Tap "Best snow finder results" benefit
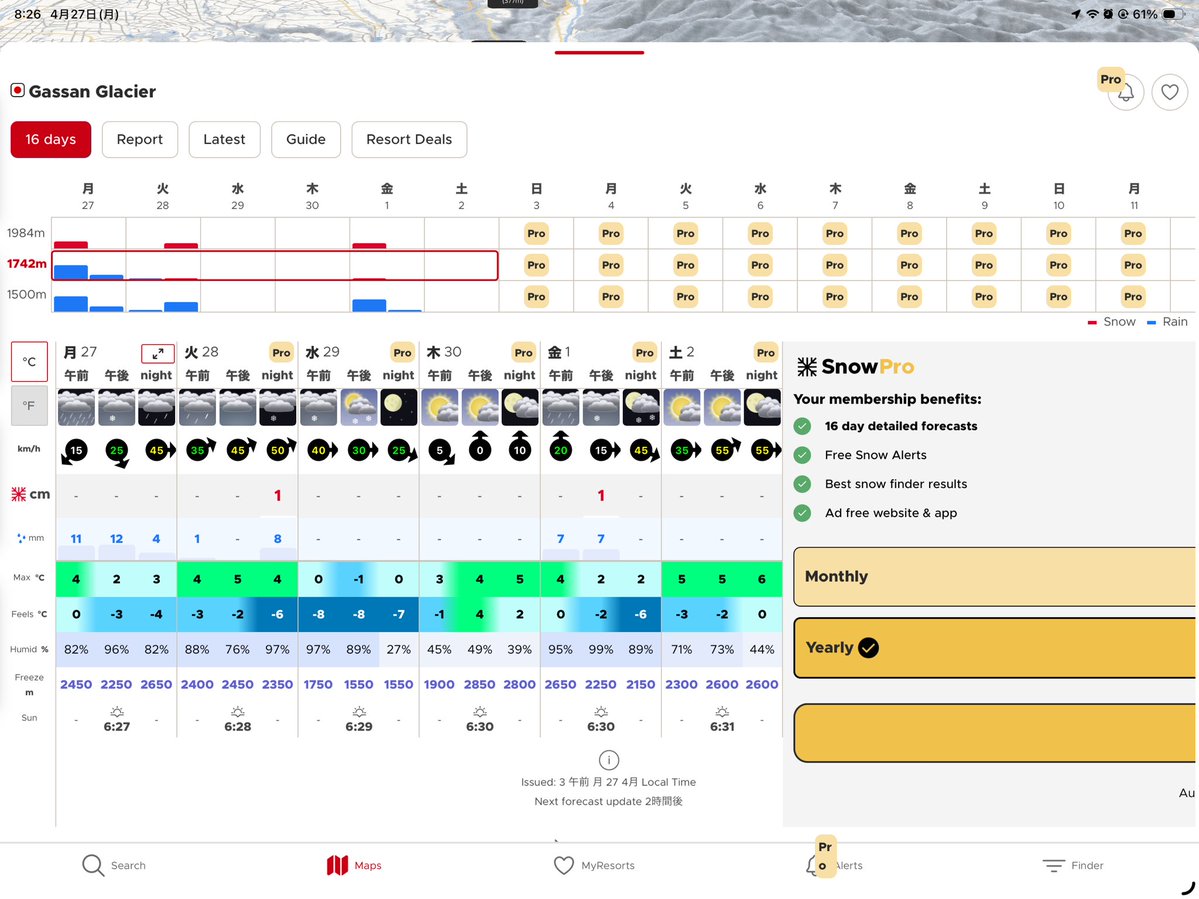 [x=895, y=484]
